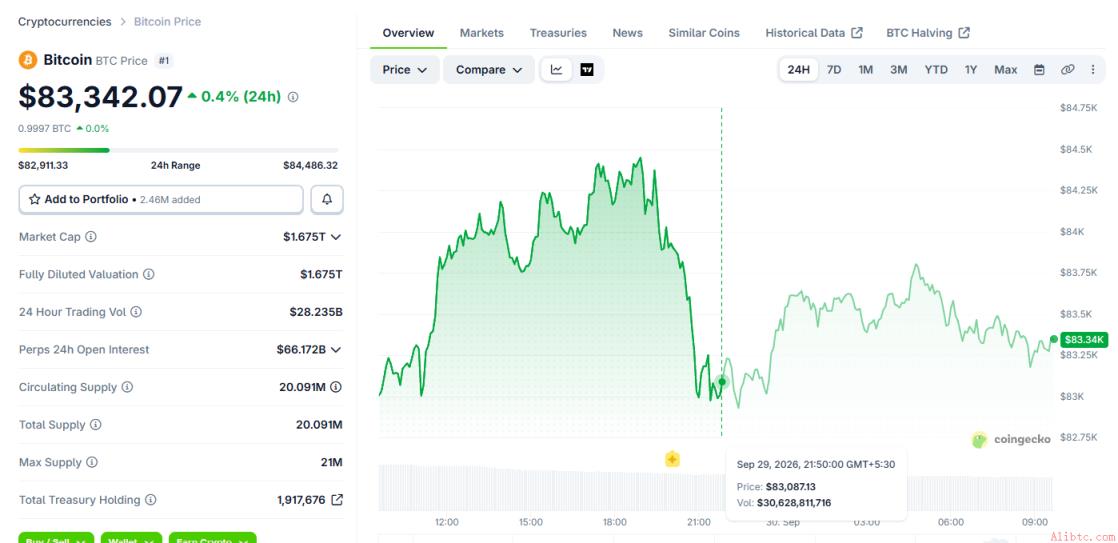Expand Perps 24h Open Interest chevron
The image size is (1118, 543).
(336, 350)
